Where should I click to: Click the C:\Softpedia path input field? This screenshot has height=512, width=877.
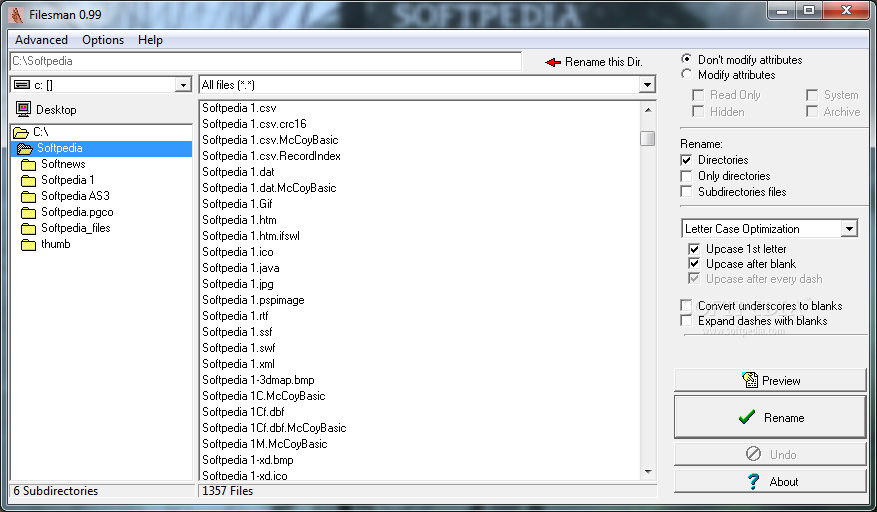266,61
